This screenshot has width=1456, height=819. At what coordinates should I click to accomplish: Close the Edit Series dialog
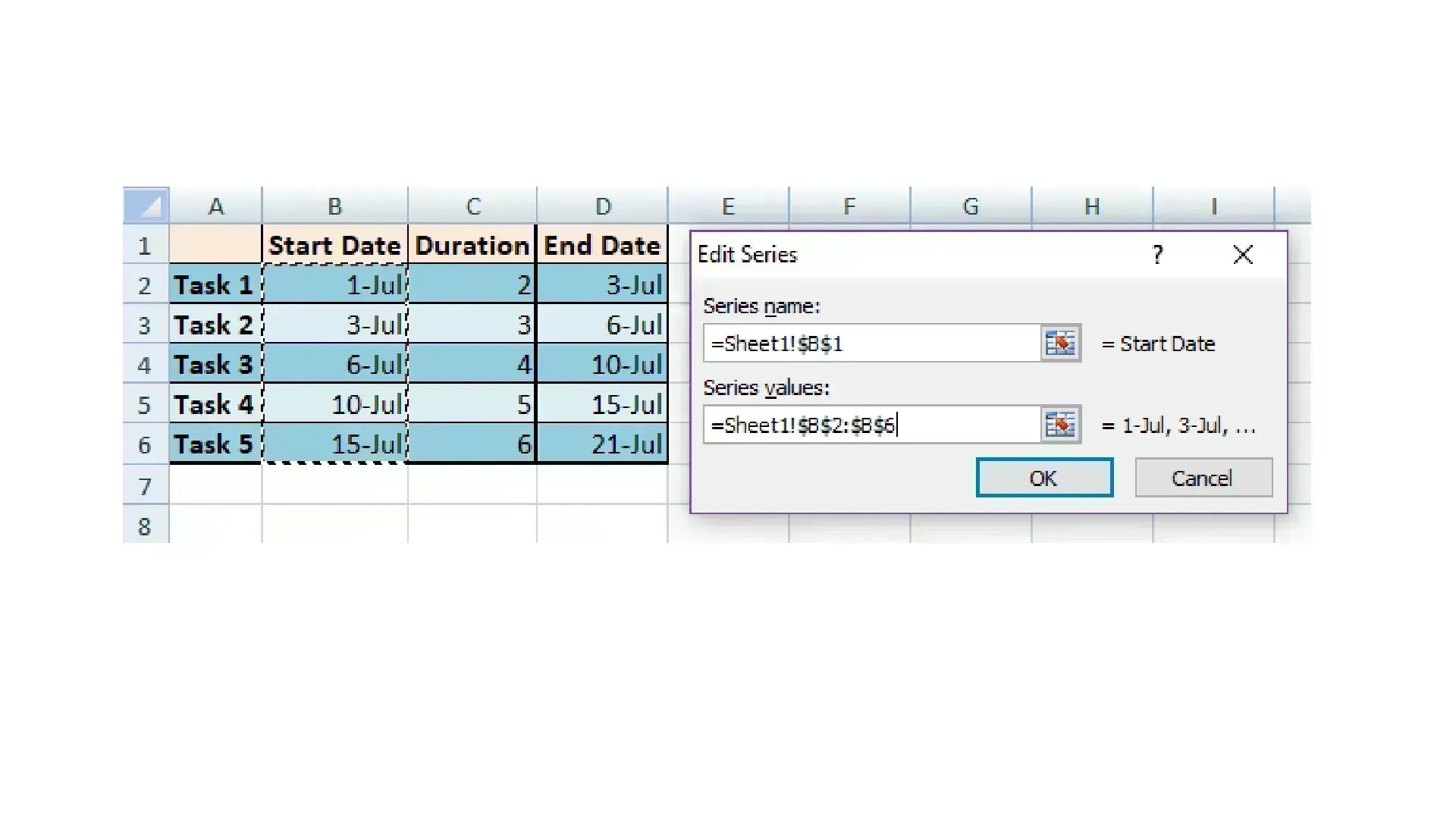(1243, 255)
